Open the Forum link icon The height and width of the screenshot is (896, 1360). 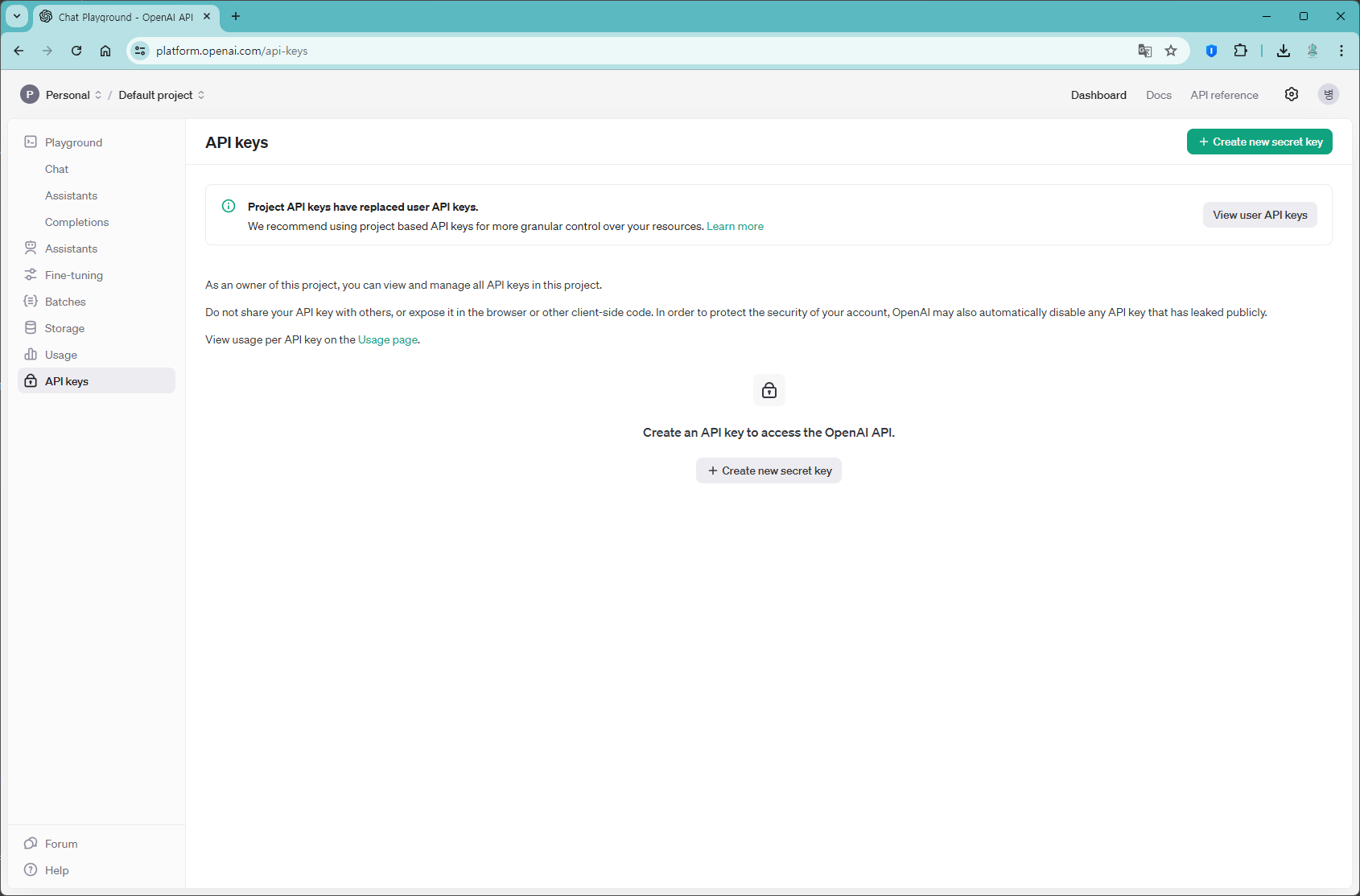tap(31, 843)
